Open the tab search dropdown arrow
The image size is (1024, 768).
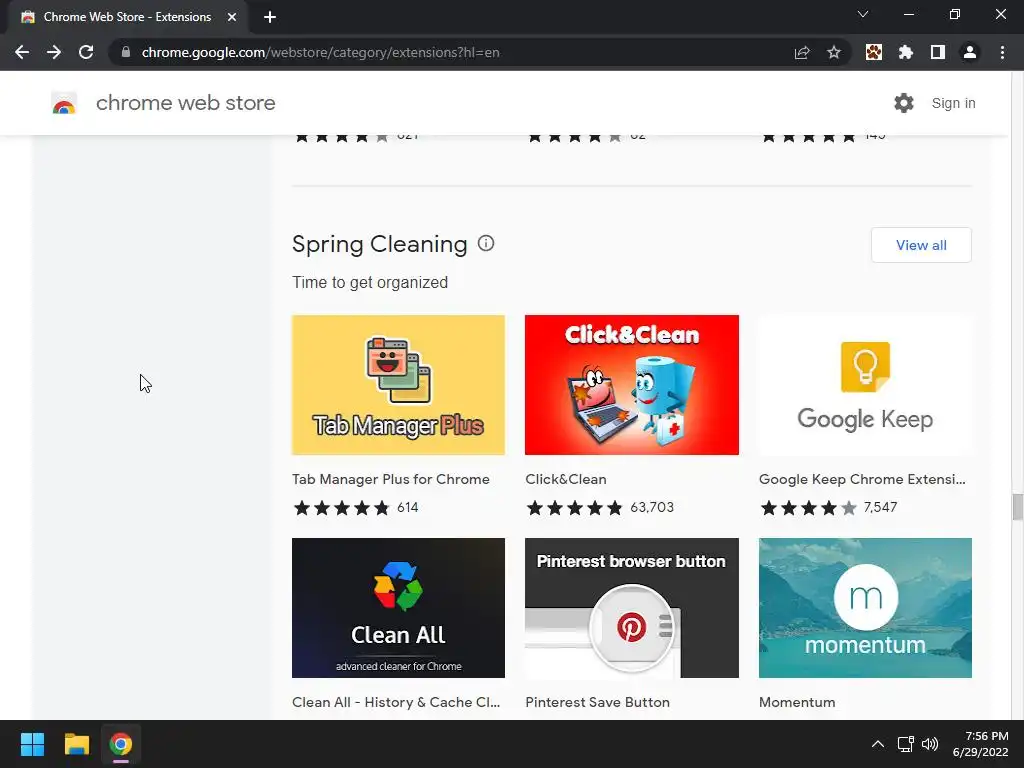click(863, 14)
